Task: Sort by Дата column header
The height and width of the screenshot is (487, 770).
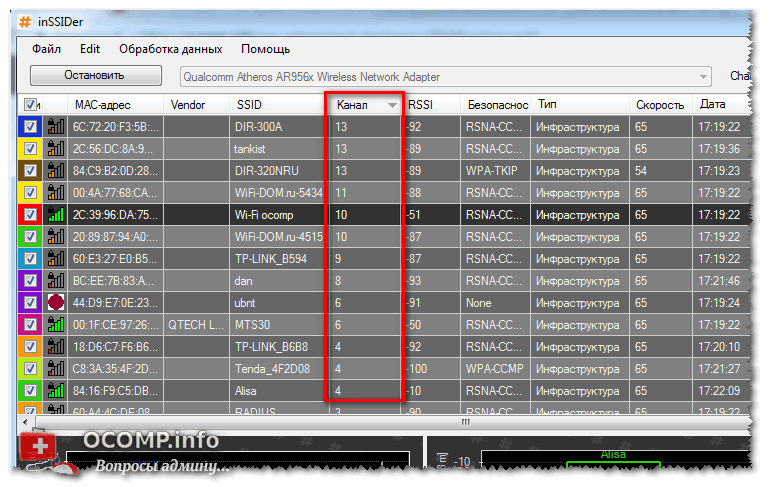Action: 722,105
